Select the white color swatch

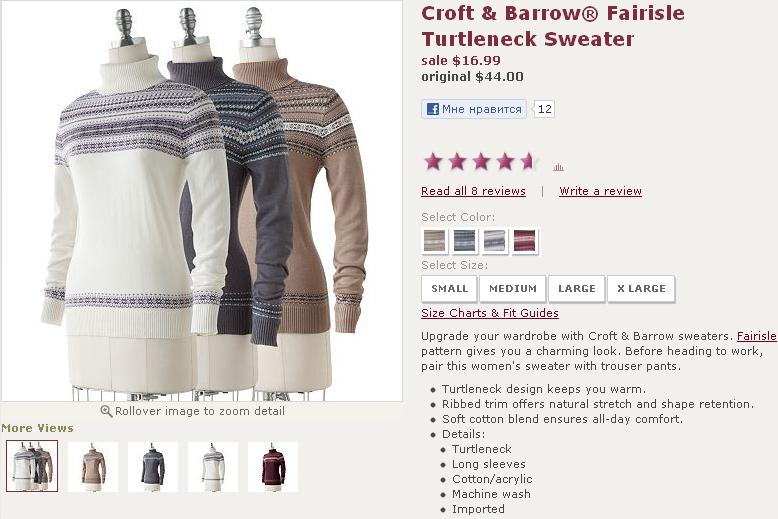tap(495, 241)
